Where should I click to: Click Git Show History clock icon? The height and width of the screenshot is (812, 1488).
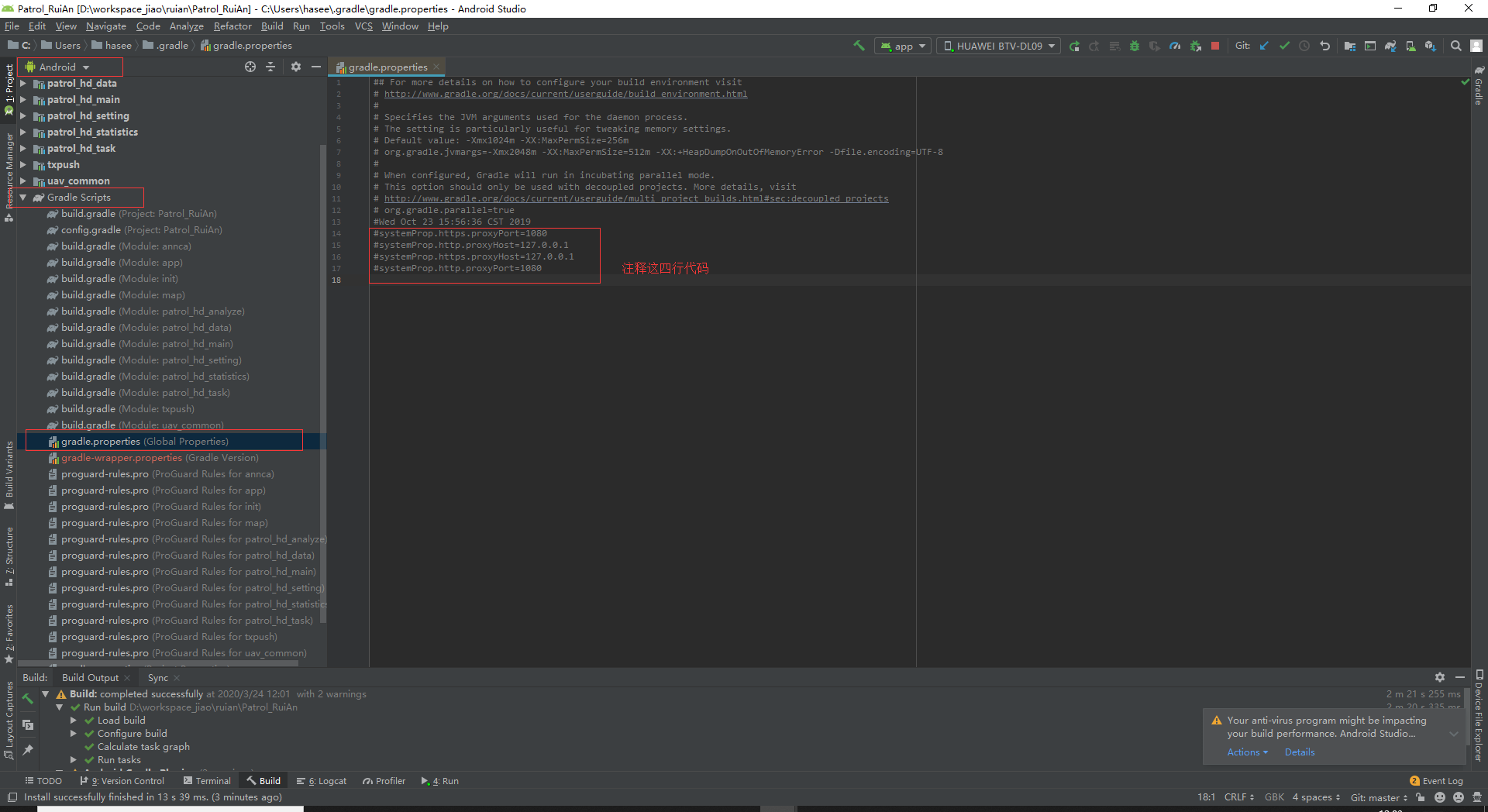[1304, 46]
